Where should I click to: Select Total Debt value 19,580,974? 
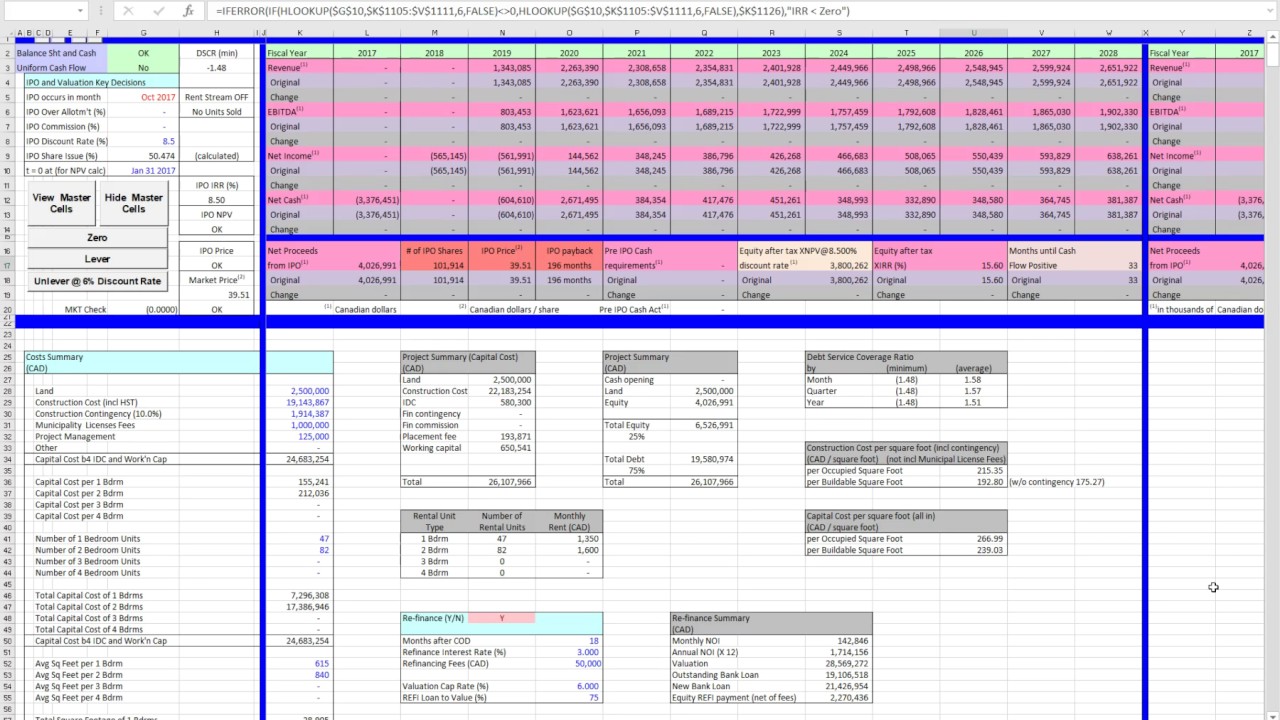tap(704, 459)
